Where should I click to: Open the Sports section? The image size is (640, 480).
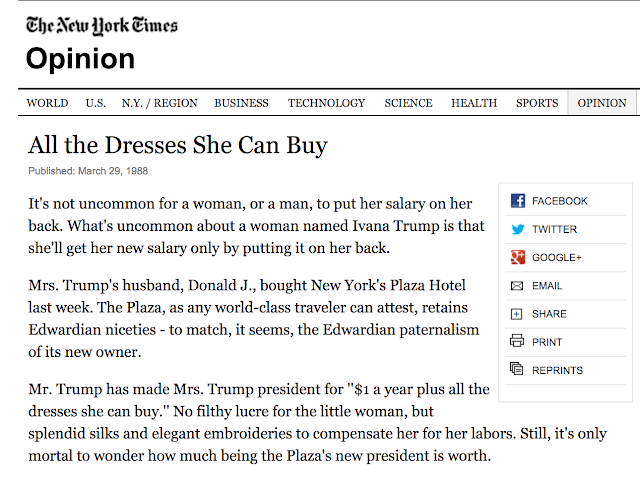537,103
